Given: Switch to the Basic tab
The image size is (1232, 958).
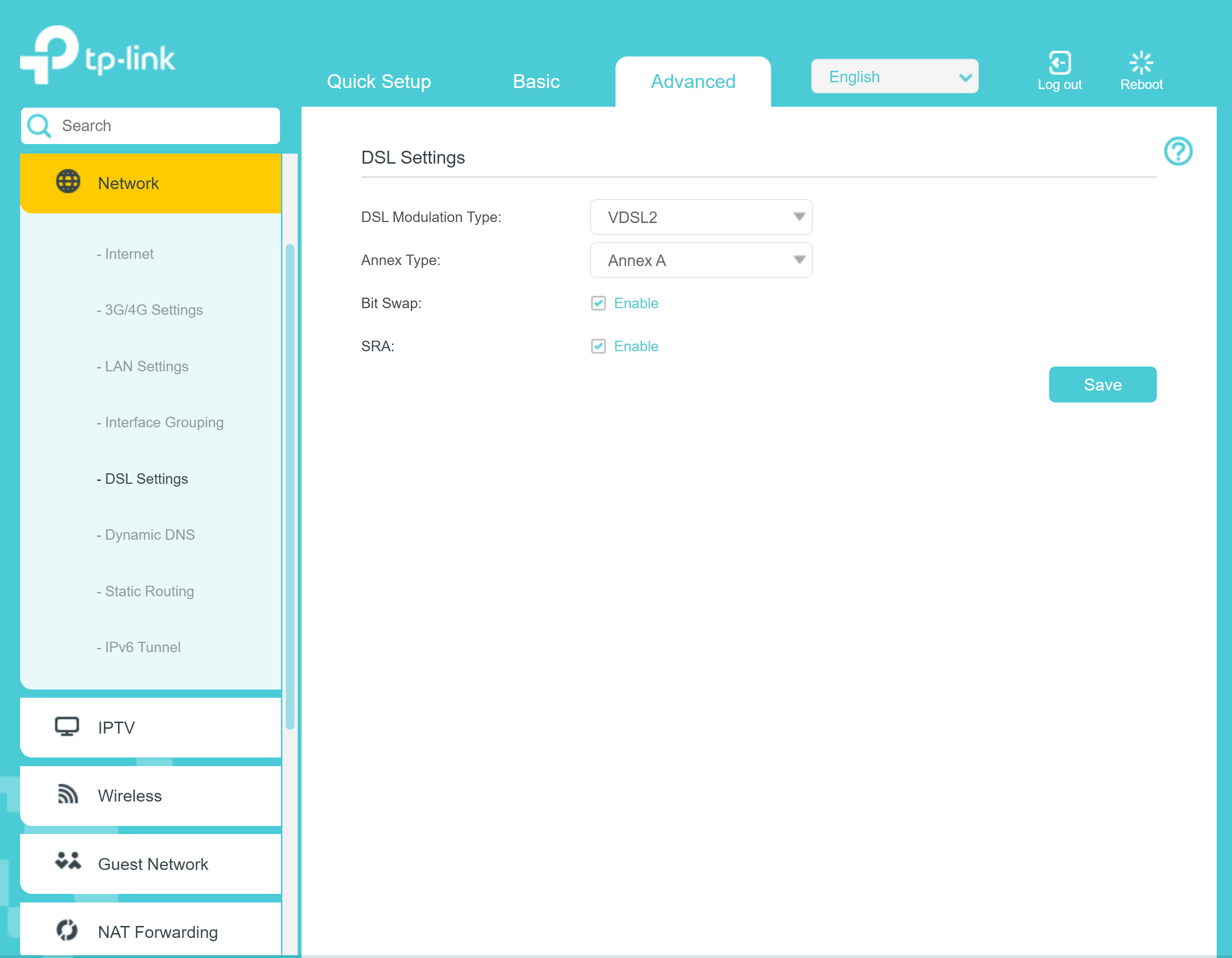Looking at the screenshot, I should (x=536, y=82).
